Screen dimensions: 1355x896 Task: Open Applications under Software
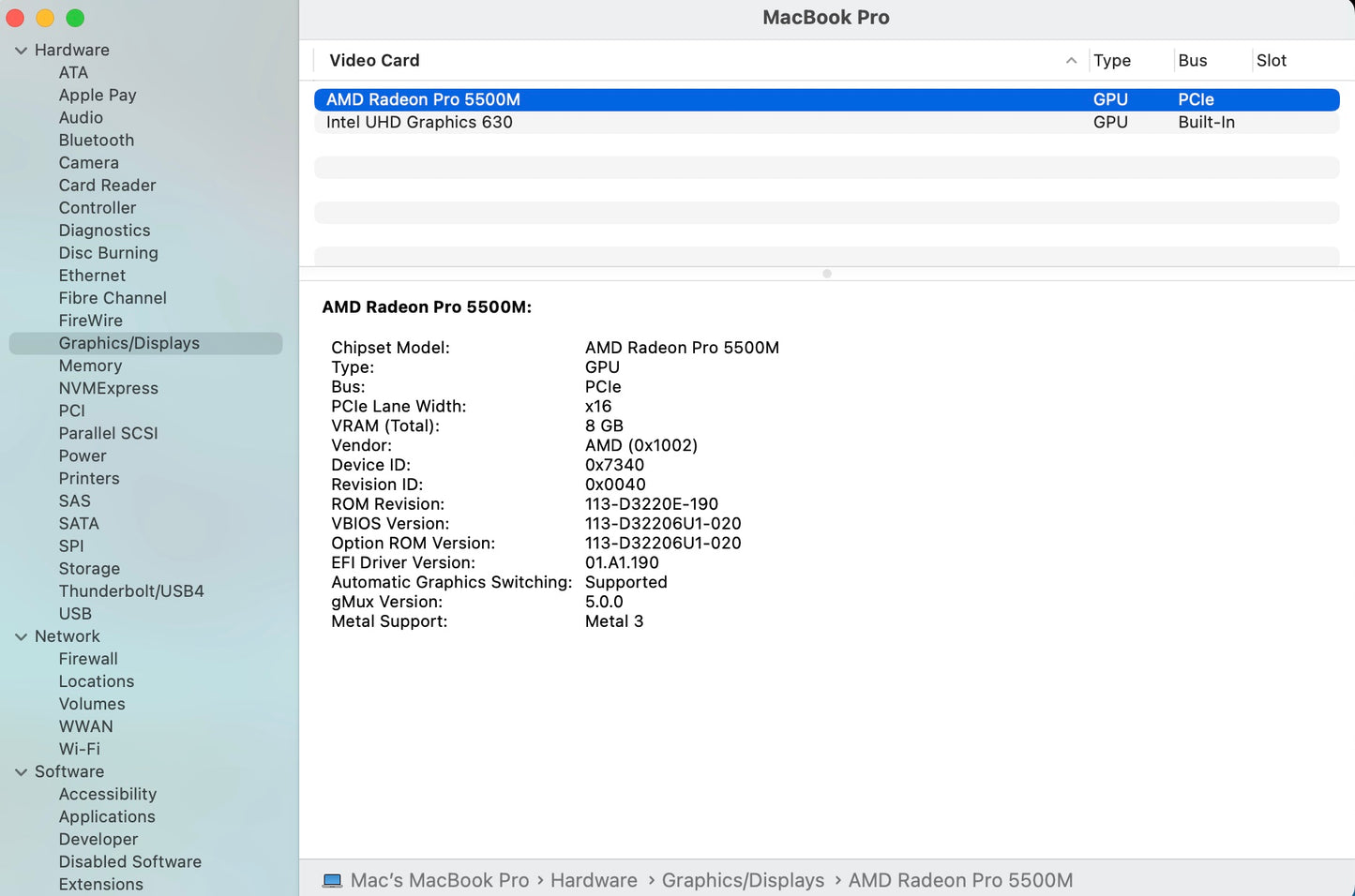pyautogui.click(x=107, y=816)
